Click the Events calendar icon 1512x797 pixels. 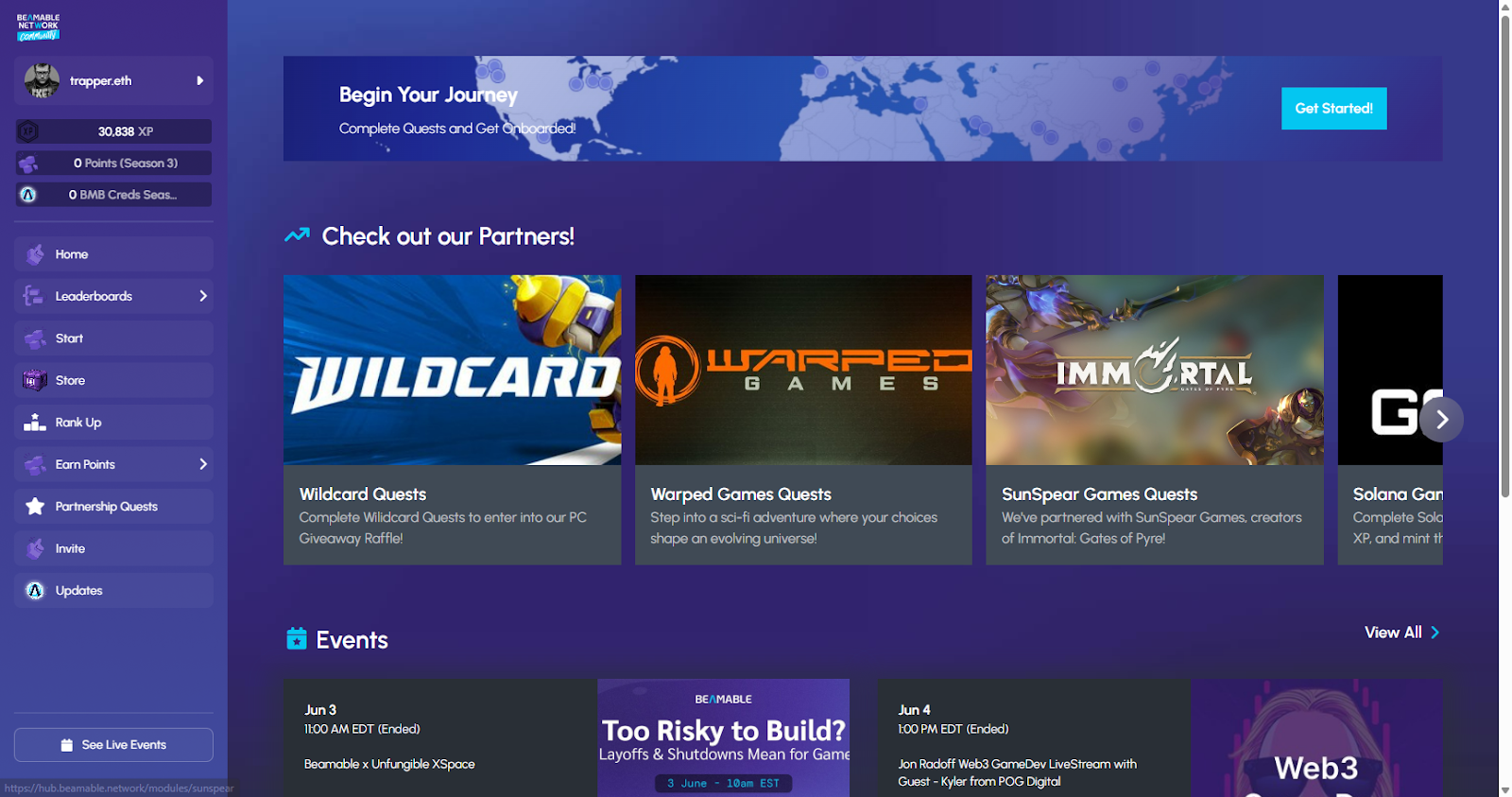(x=297, y=639)
